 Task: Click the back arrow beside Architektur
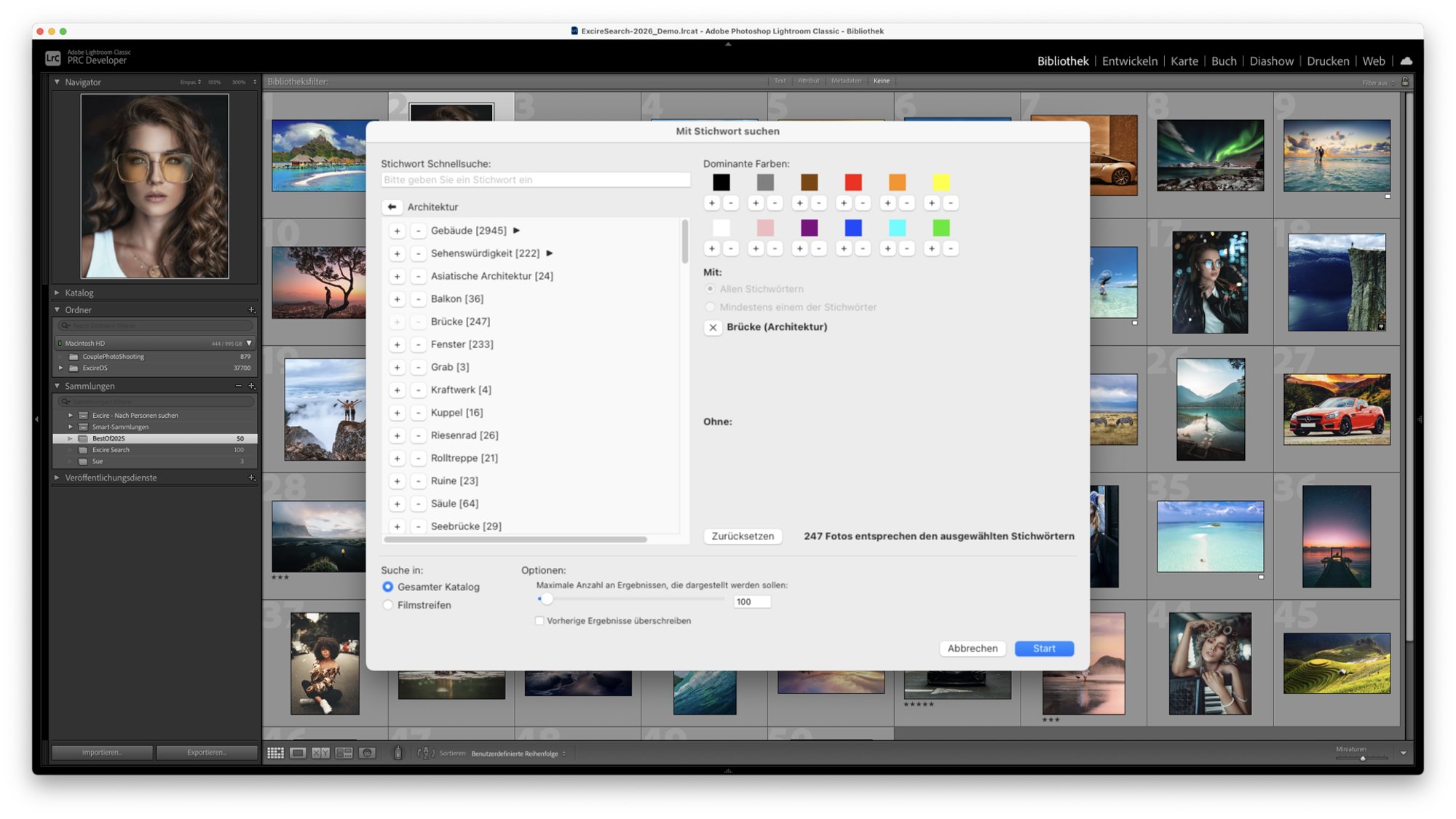pyautogui.click(x=392, y=207)
